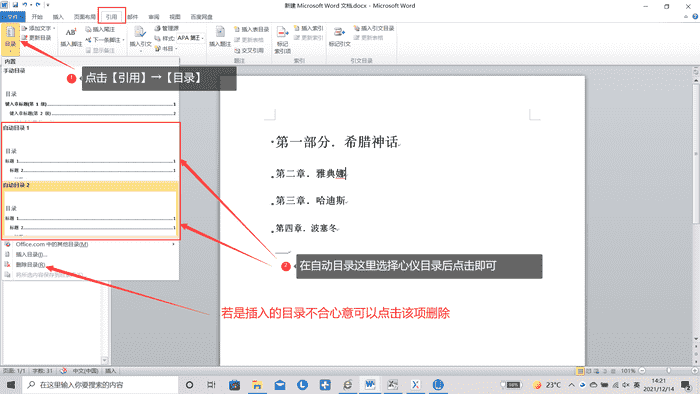Image resolution: width=700 pixels, height=394 pixels.
Task: Collapse the ribbon with the caret icon
Action: coord(686,17)
